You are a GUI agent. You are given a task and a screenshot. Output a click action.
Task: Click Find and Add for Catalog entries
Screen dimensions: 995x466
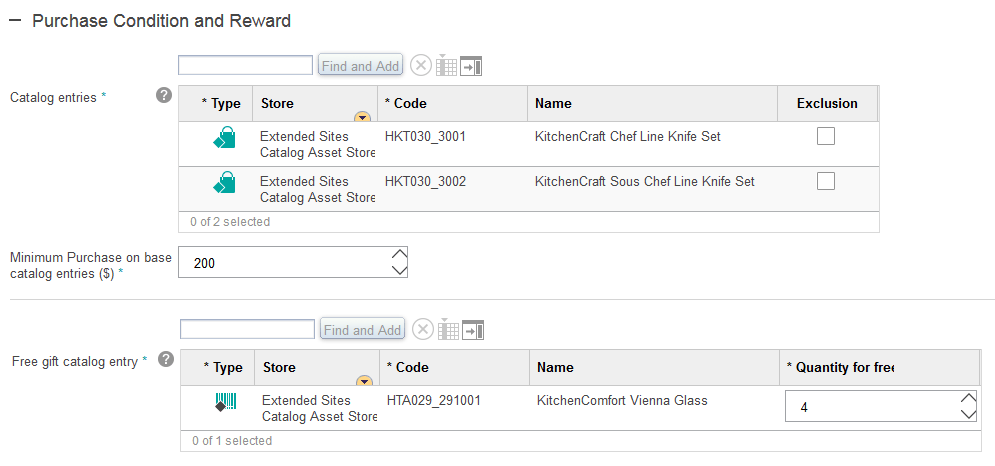click(x=361, y=66)
